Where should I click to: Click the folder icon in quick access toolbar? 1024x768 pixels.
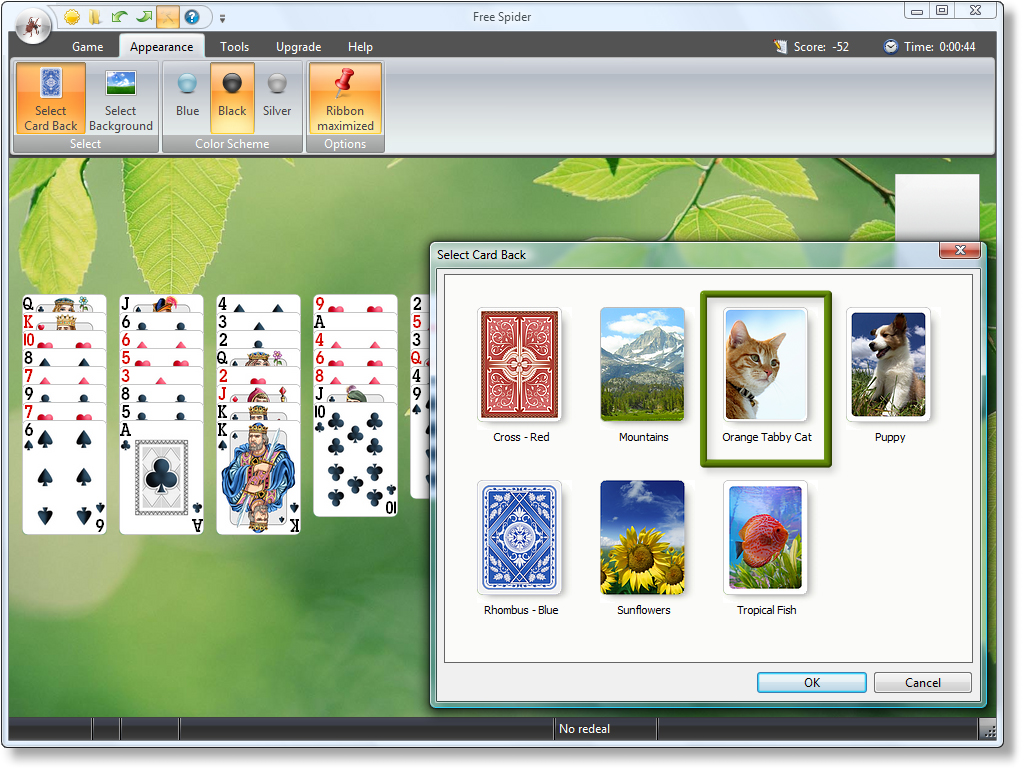95,17
